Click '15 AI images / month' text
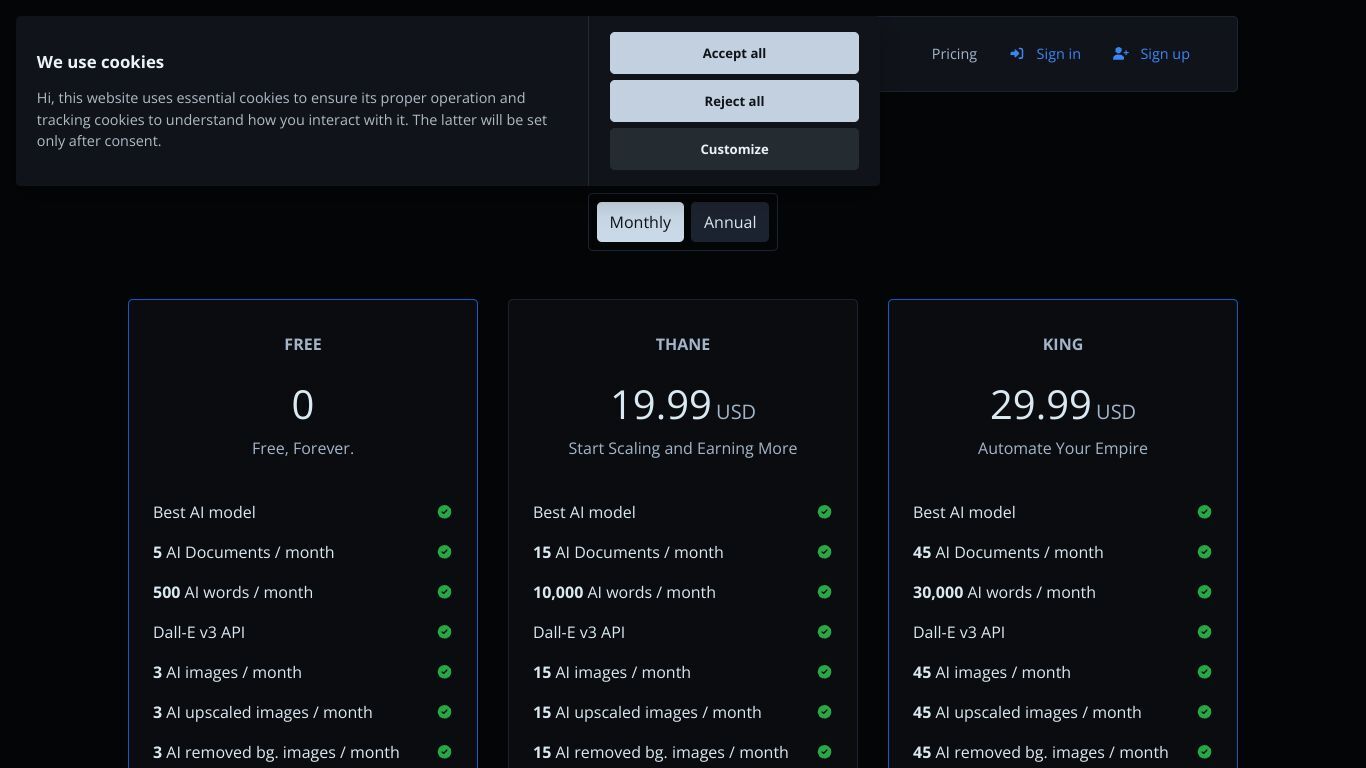The height and width of the screenshot is (768, 1366). [x=612, y=672]
